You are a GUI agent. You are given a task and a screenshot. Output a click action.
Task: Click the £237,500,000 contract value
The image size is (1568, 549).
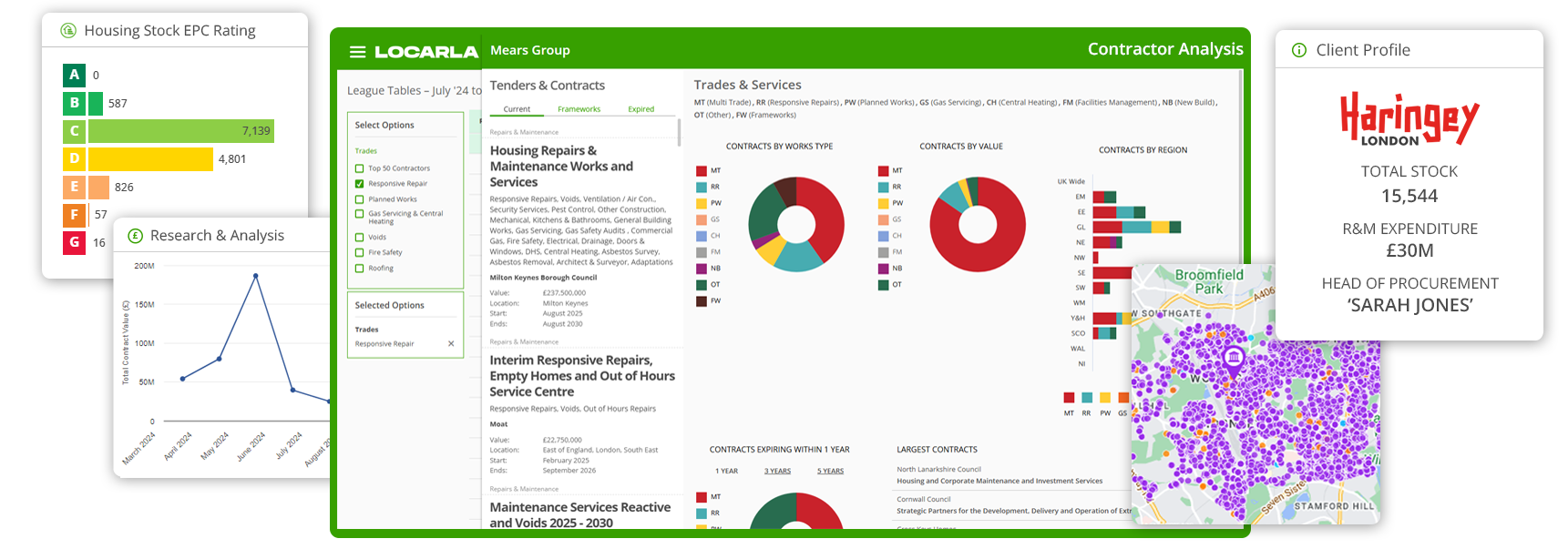click(564, 293)
